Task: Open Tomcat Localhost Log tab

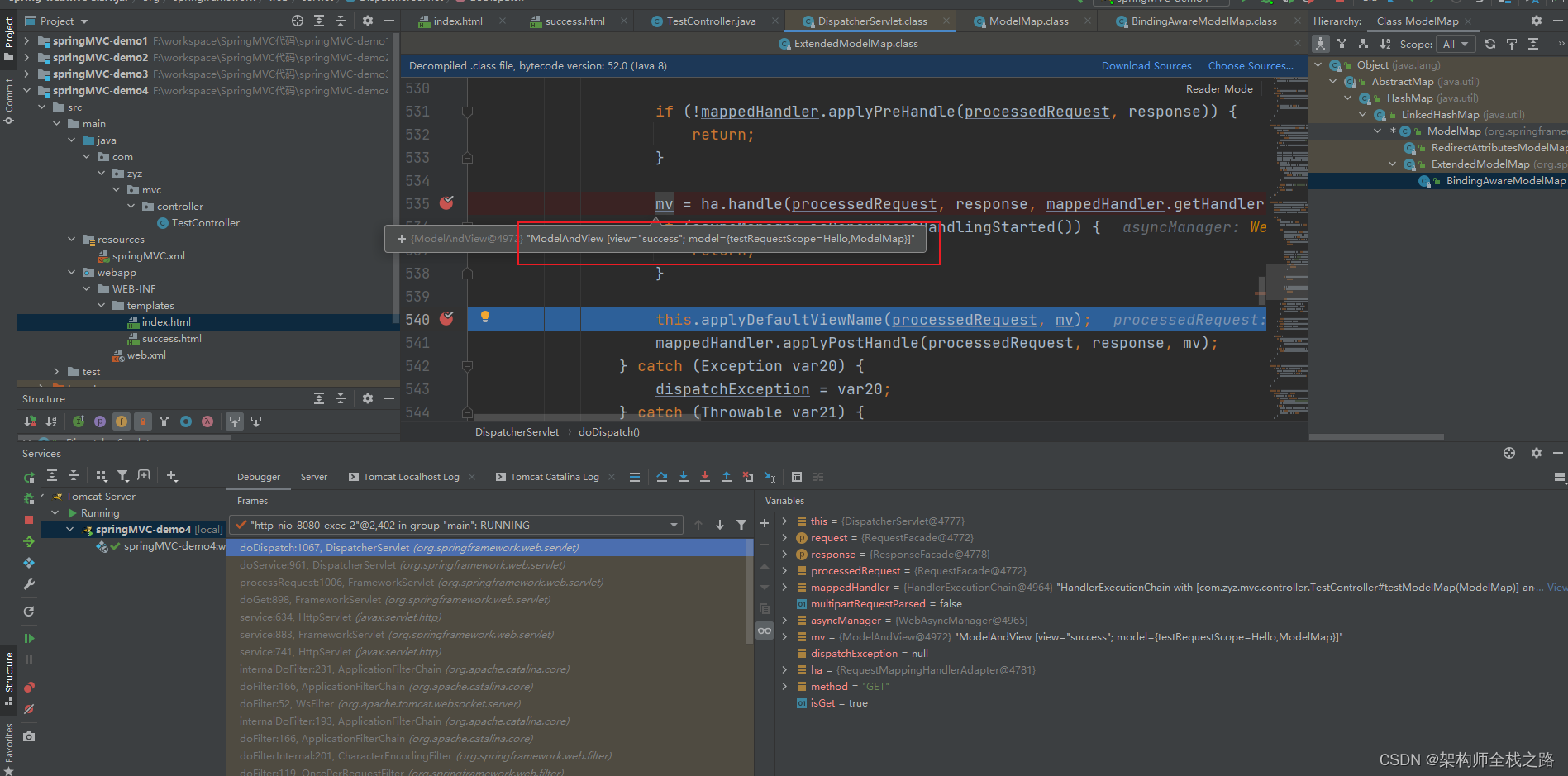Action: [411, 477]
